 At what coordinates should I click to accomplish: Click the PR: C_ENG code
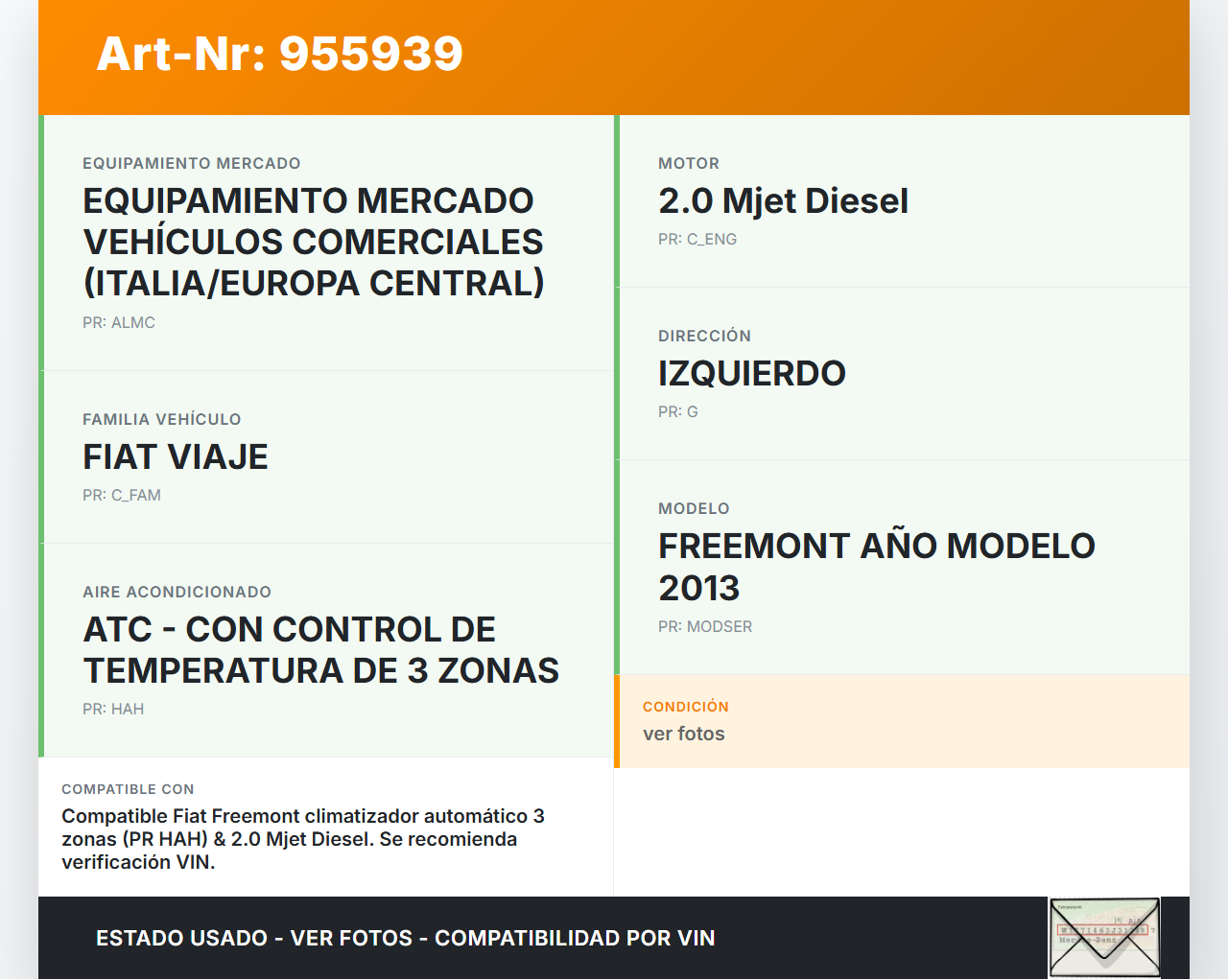tap(697, 240)
